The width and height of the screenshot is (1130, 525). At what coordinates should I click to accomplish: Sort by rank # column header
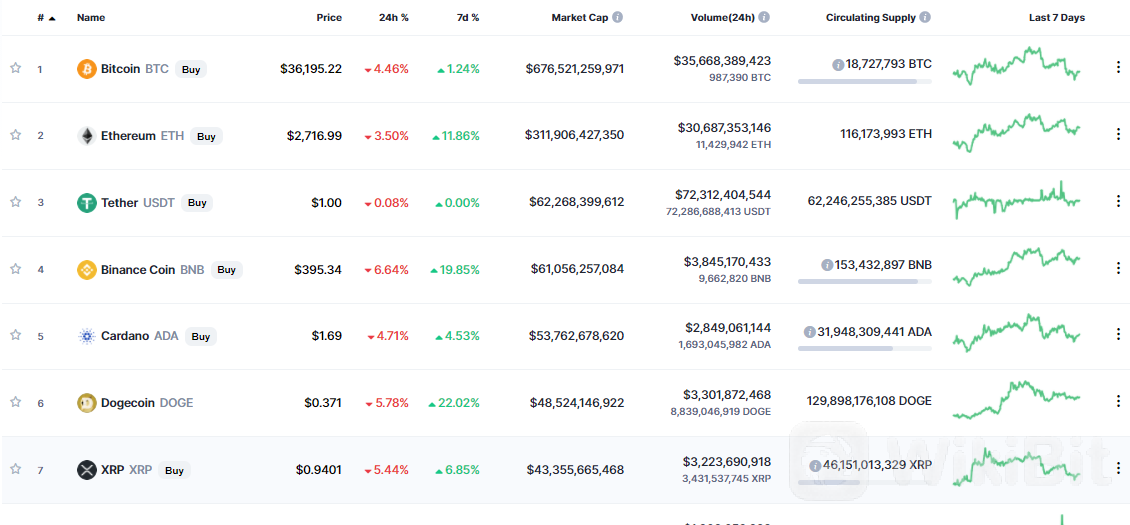tap(46, 17)
